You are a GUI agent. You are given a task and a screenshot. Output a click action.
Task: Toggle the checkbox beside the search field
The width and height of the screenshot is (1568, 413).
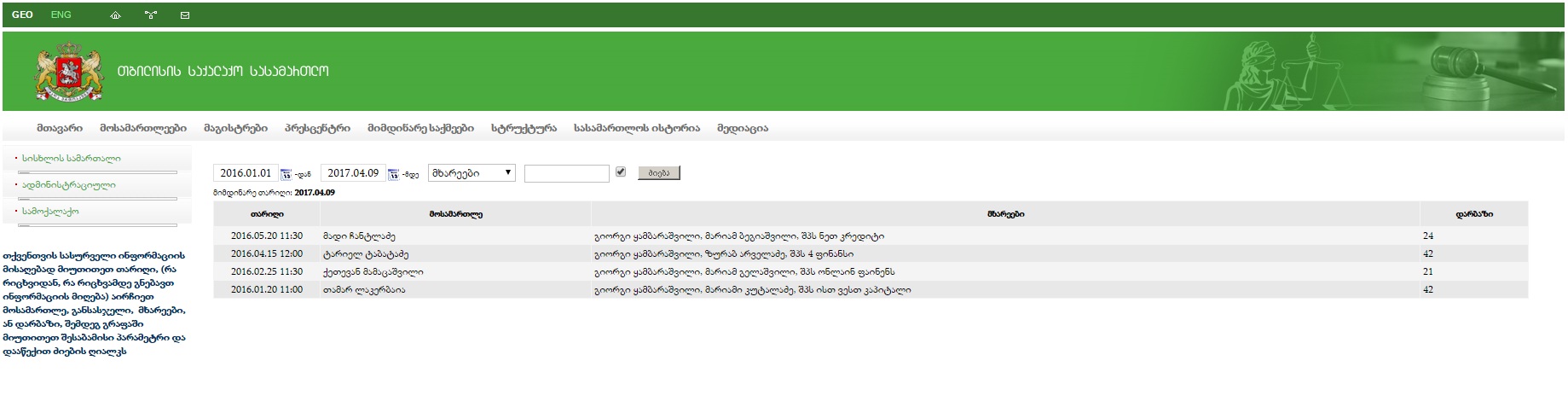[621, 172]
